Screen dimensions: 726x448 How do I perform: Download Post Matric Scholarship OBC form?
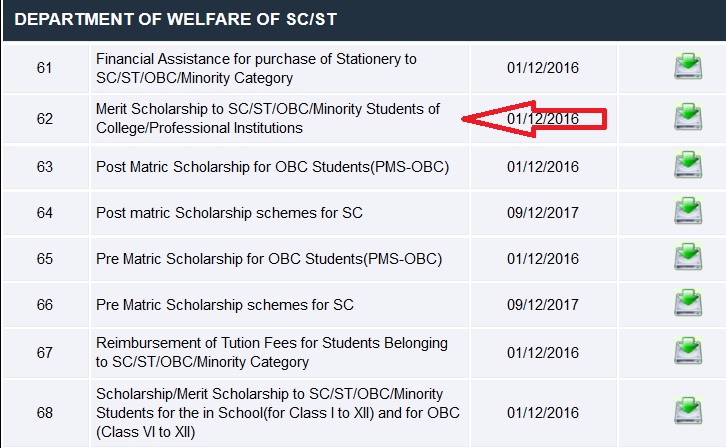pyautogui.click(x=687, y=166)
